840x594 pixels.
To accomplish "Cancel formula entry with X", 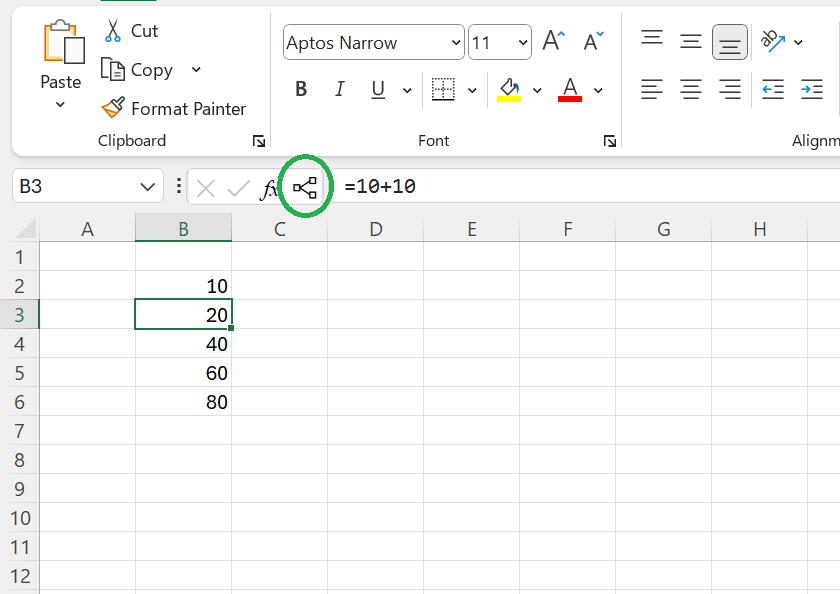I will click(x=206, y=188).
